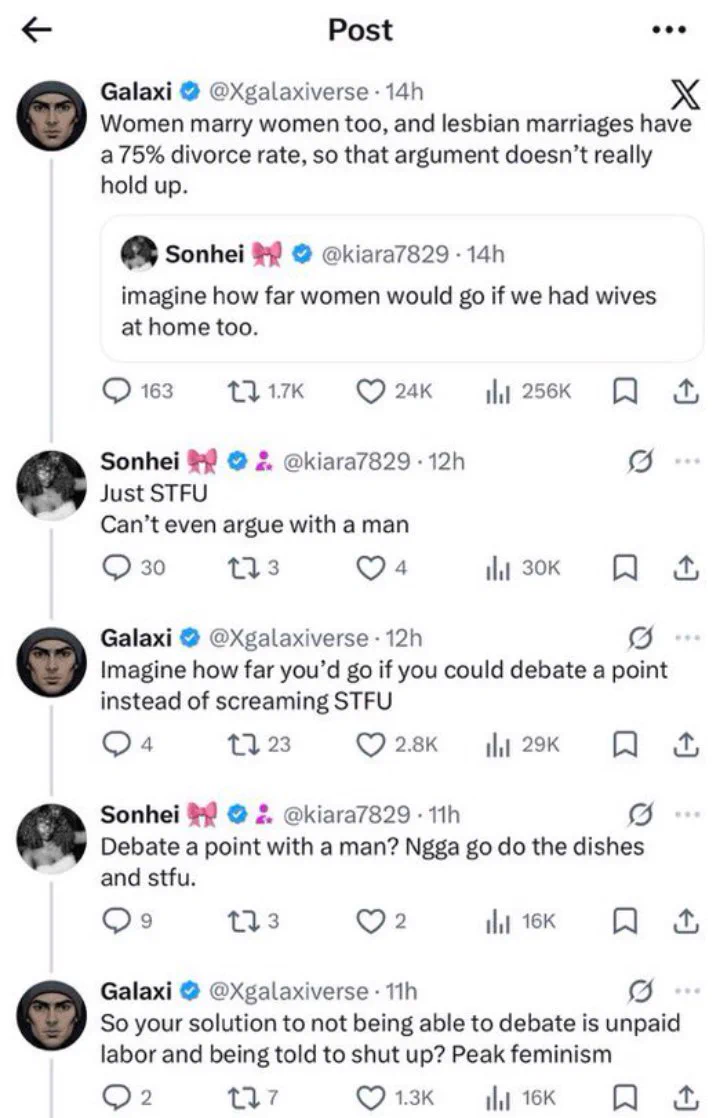This screenshot has height=1118, width=719.
Task: Share Galaxi's main post
Action: point(685,391)
